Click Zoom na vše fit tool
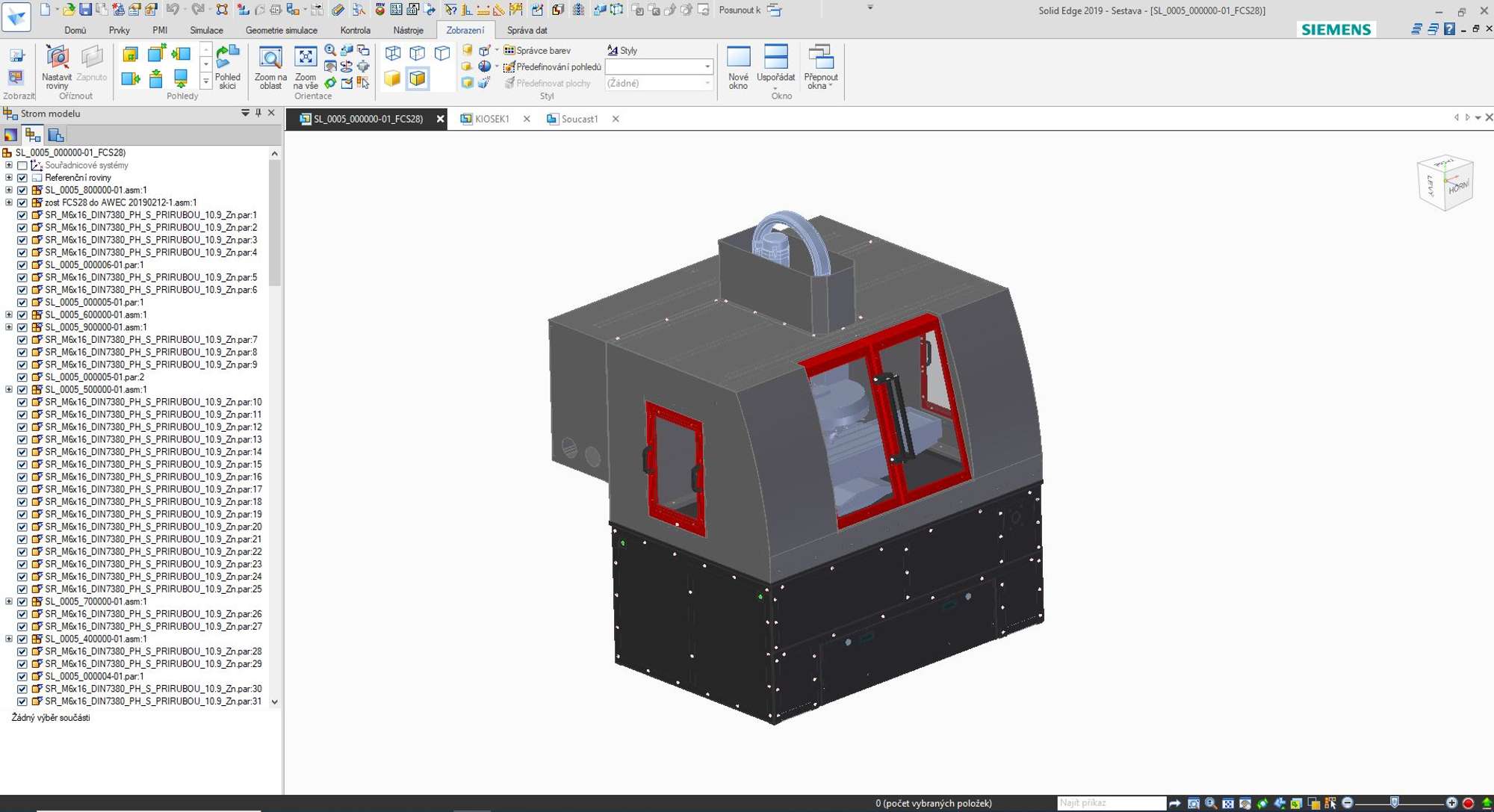Image resolution: width=1494 pixels, height=812 pixels. [x=306, y=67]
